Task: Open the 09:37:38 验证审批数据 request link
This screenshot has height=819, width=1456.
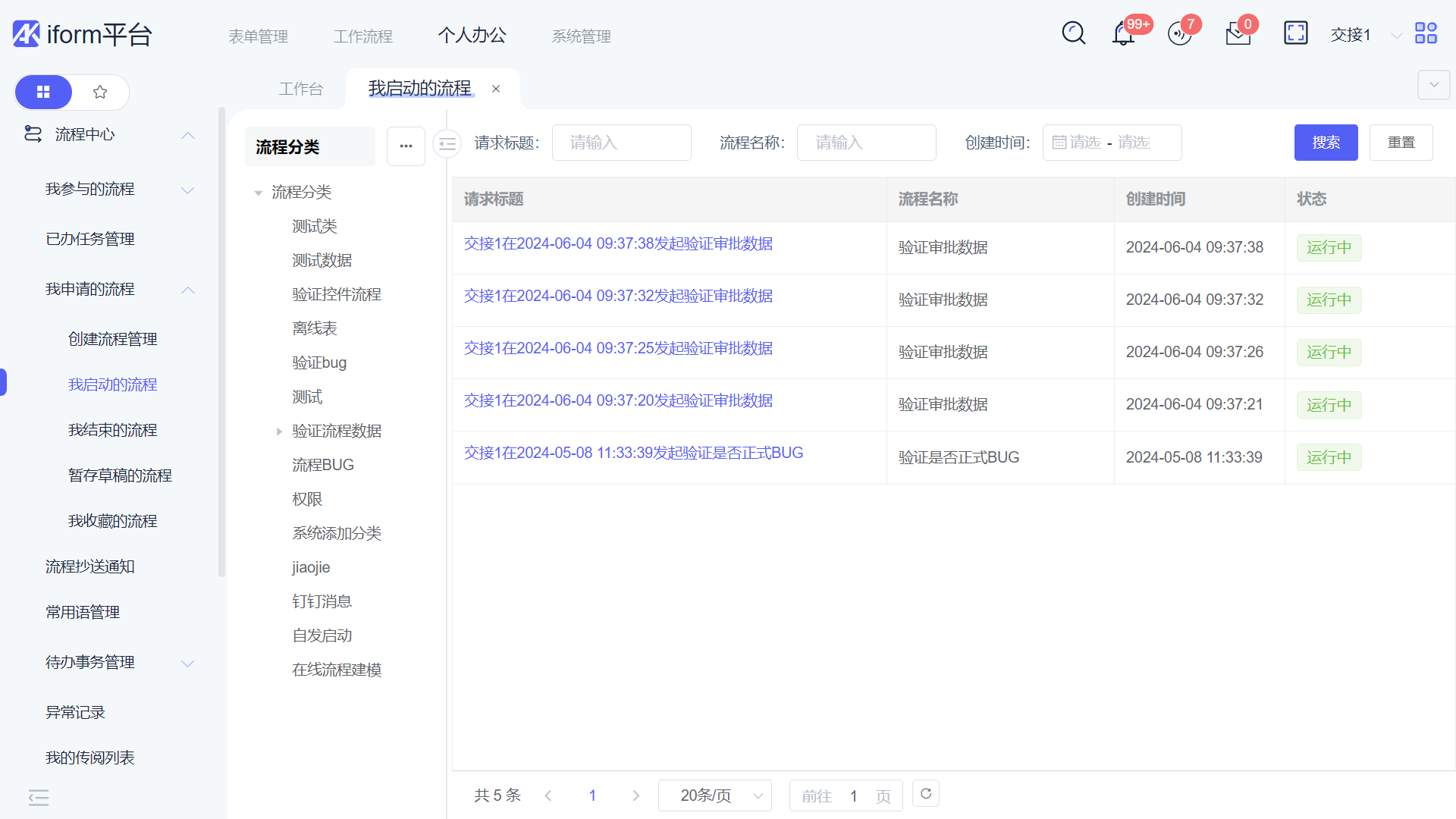Action: tap(618, 244)
